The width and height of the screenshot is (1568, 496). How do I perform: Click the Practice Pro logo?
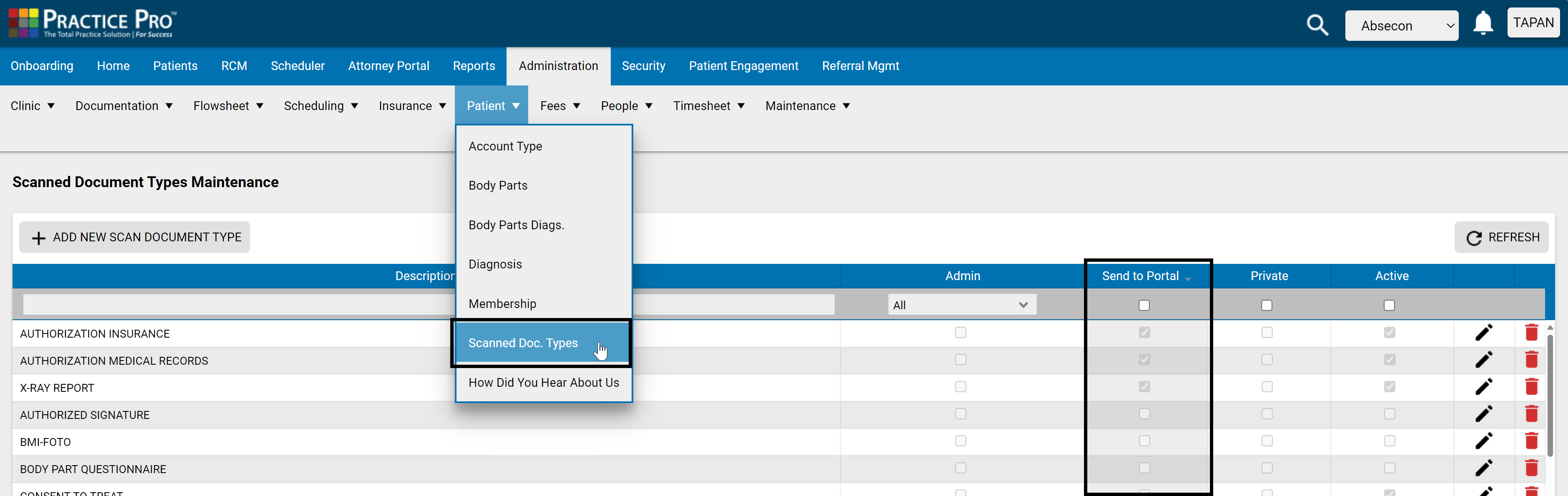click(91, 23)
